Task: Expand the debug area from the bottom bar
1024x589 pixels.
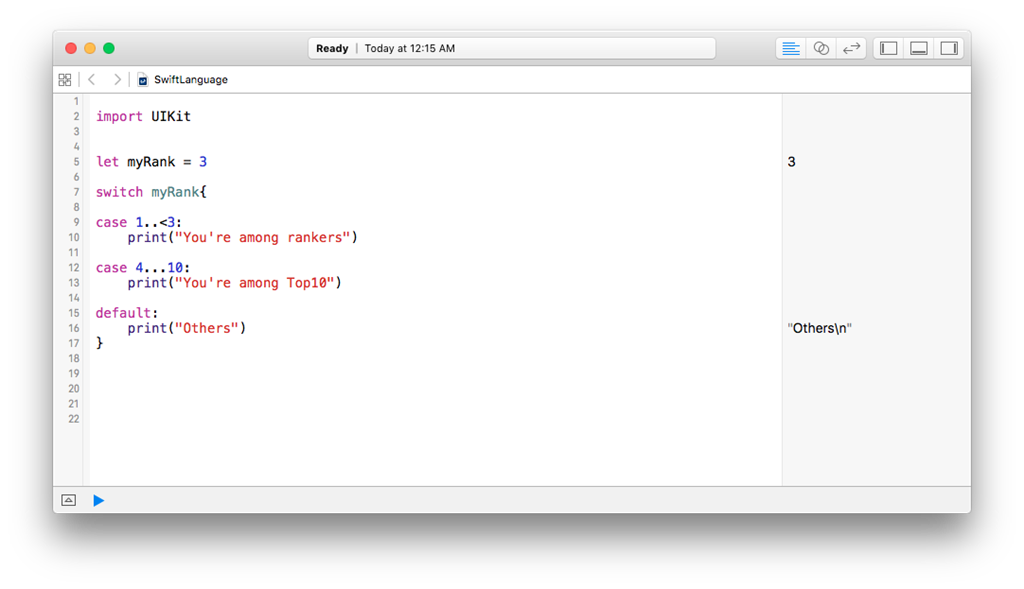Action: click(68, 500)
